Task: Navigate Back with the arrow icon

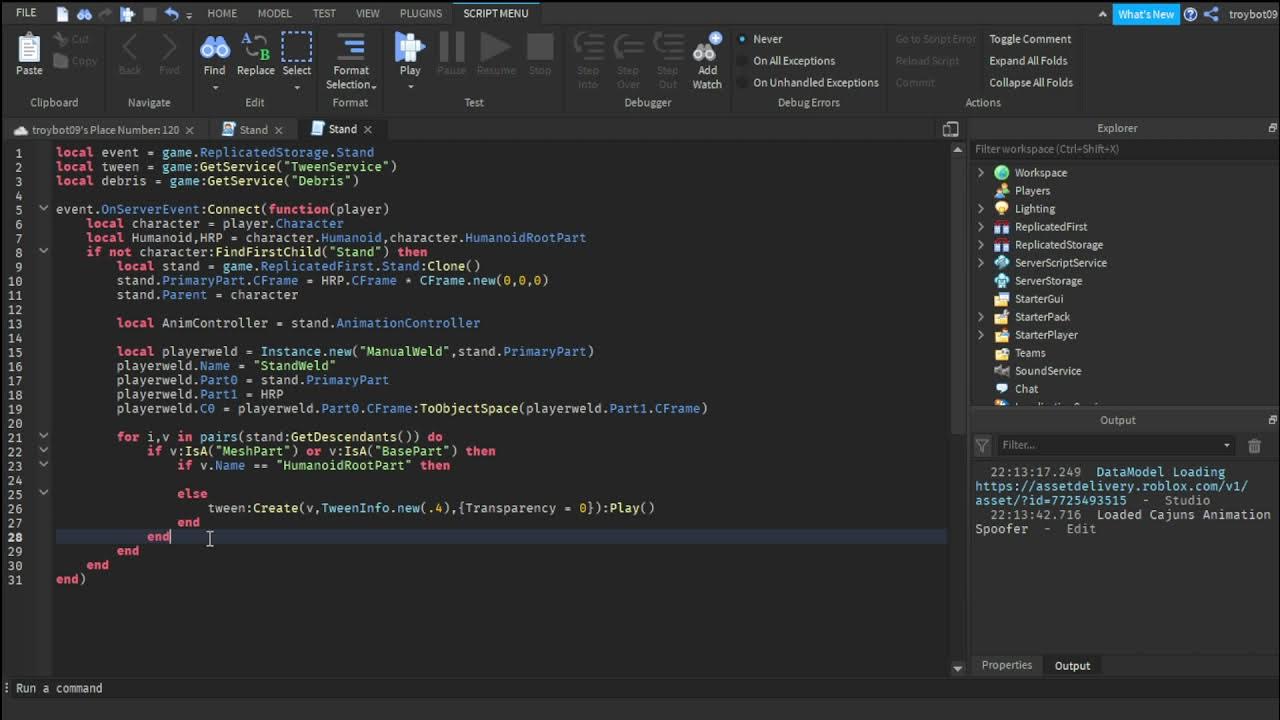Action: 129,47
